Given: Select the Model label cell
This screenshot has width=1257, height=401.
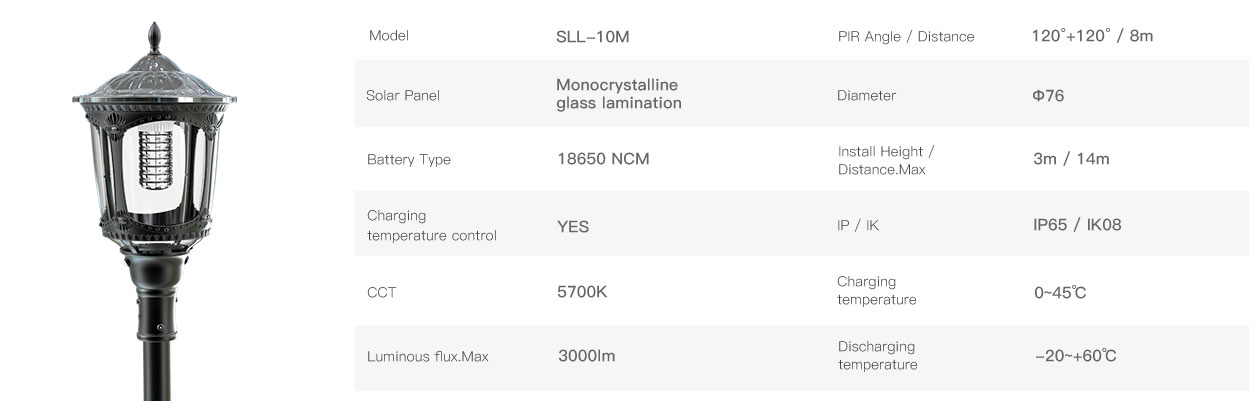Looking at the screenshot, I should (389, 36).
